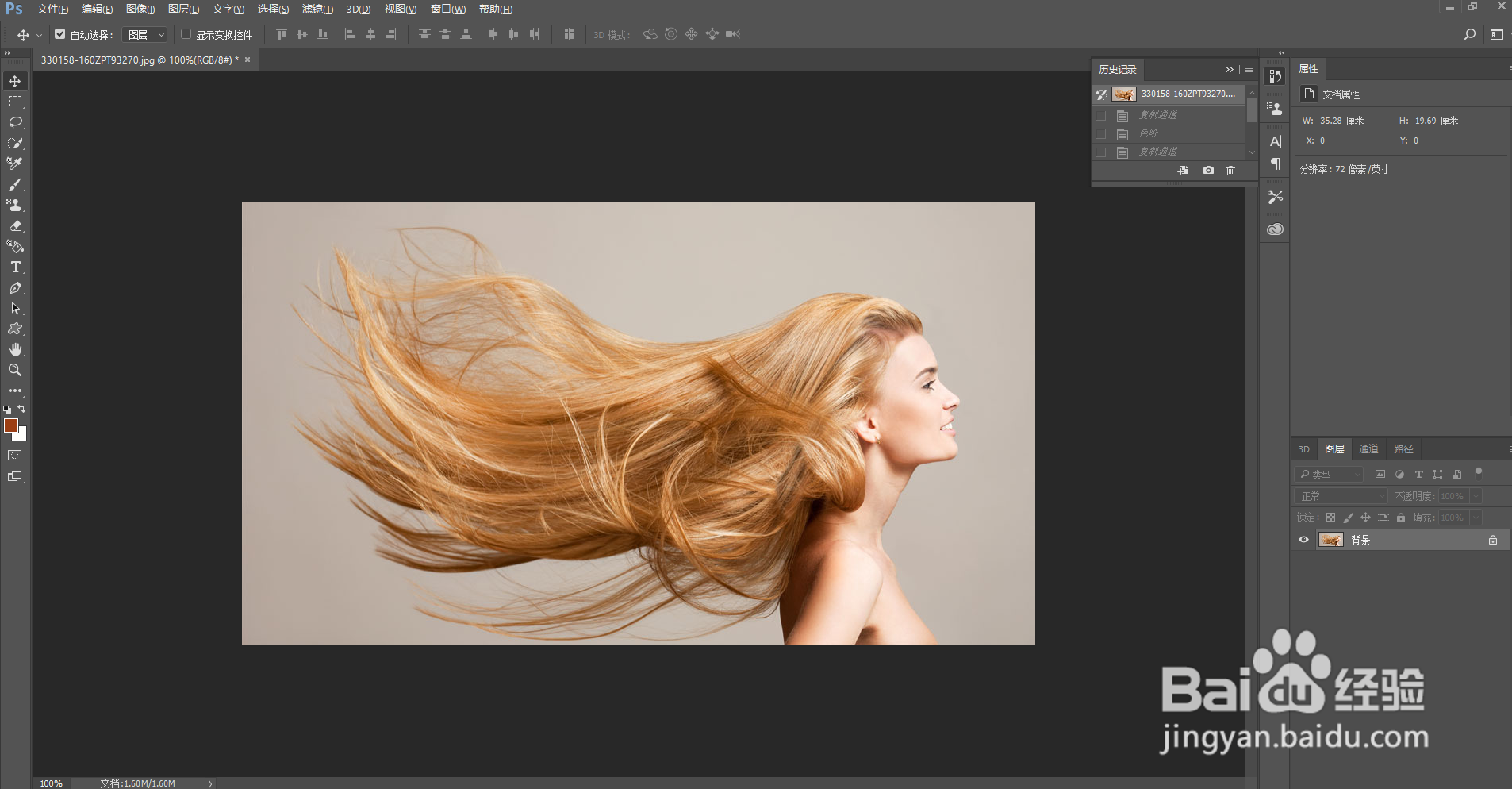Open the 图层 auto-select dropdown

(x=146, y=35)
